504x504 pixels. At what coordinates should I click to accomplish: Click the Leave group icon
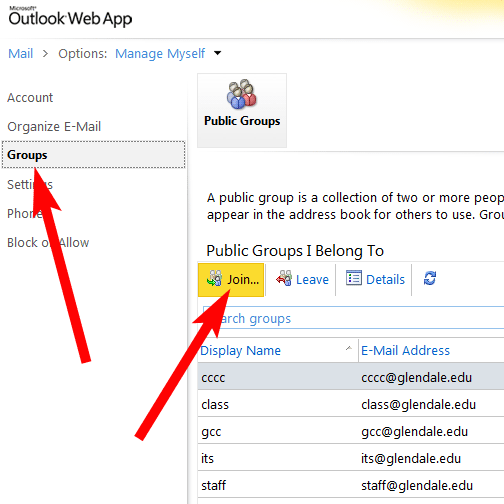(284, 278)
